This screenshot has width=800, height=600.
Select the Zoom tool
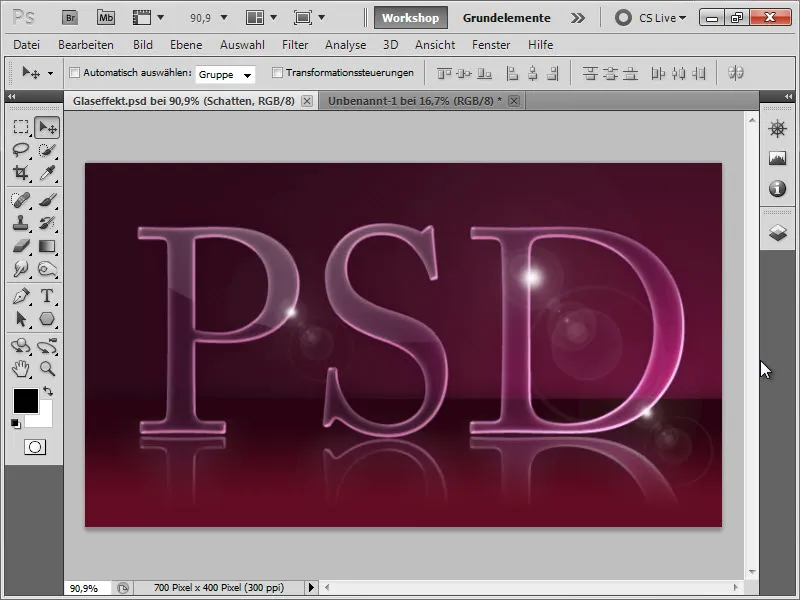pos(47,369)
